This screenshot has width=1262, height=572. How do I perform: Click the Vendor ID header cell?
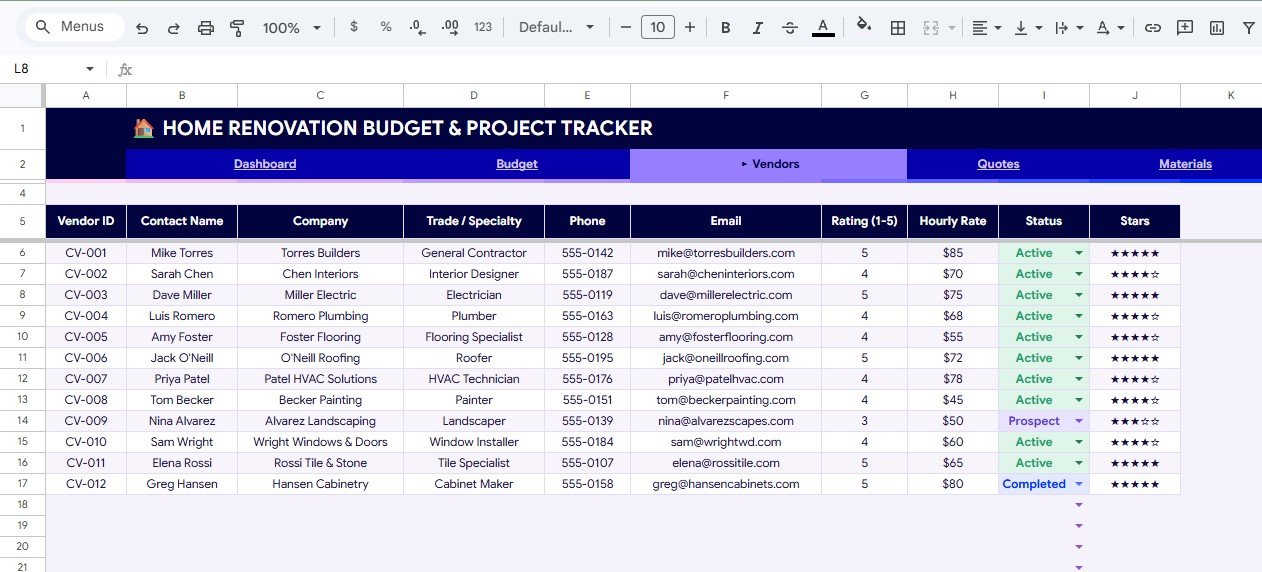pos(86,221)
